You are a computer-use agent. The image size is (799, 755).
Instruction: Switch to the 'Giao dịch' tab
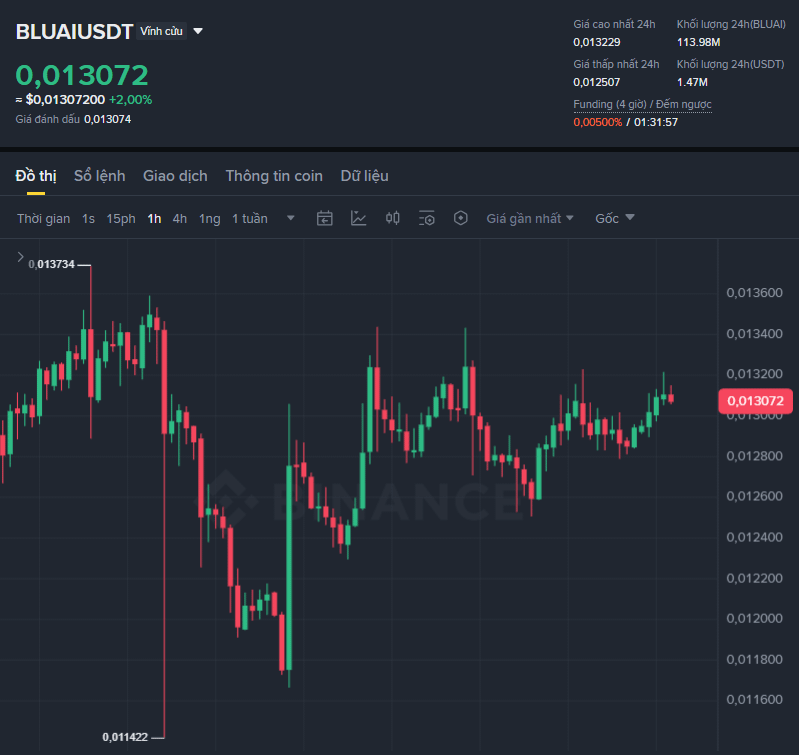pyautogui.click(x=175, y=176)
